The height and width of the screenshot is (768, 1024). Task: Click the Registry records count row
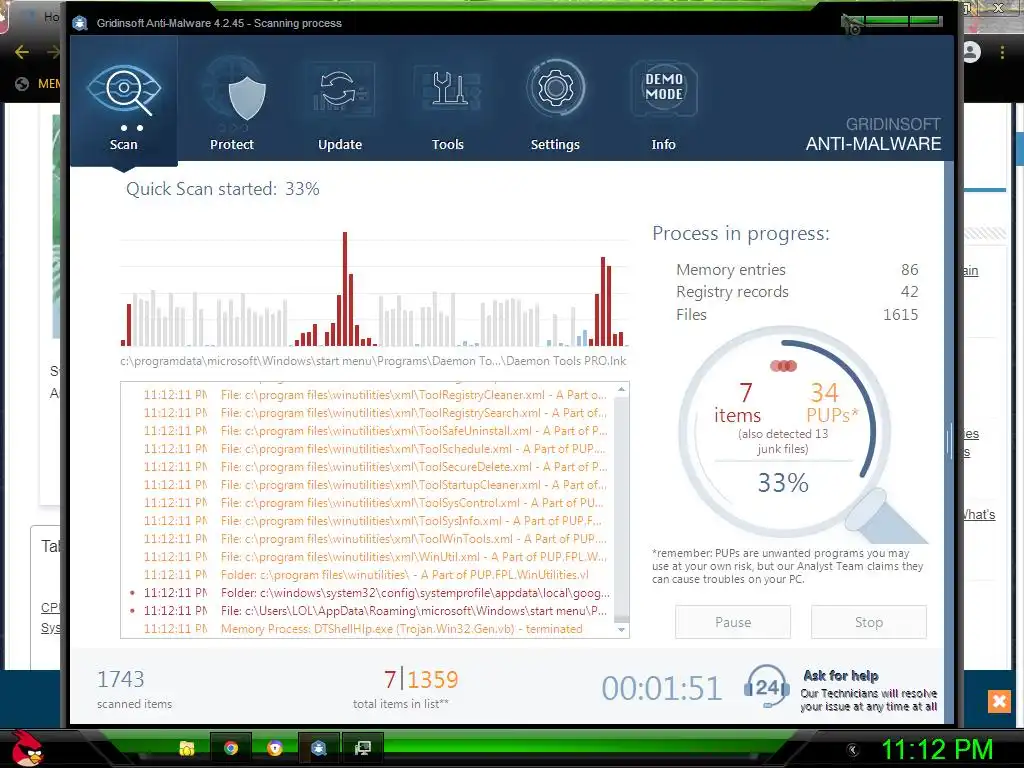(x=797, y=292)
